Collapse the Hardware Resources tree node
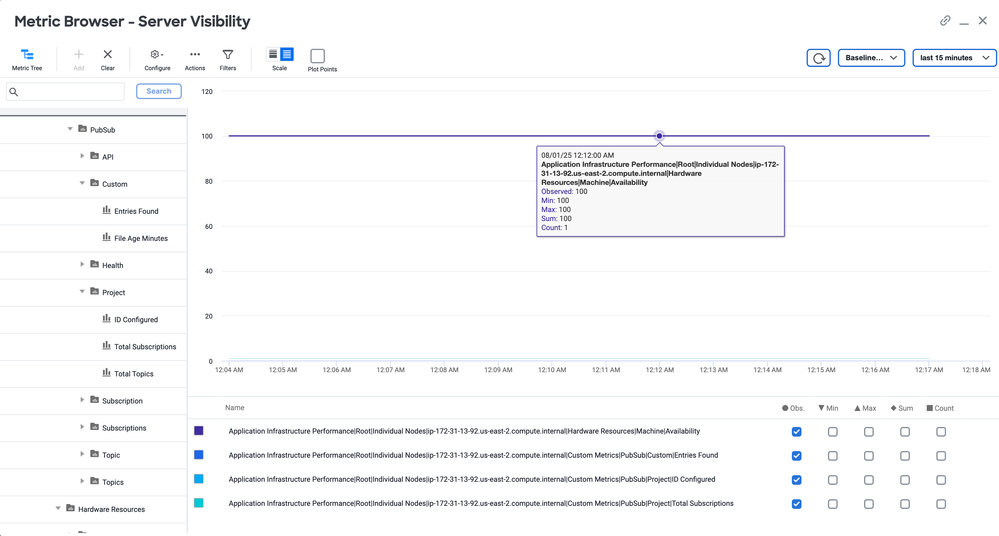Image resolution: width=999 pixels, height=536 pixels. [x=58, y=509]
